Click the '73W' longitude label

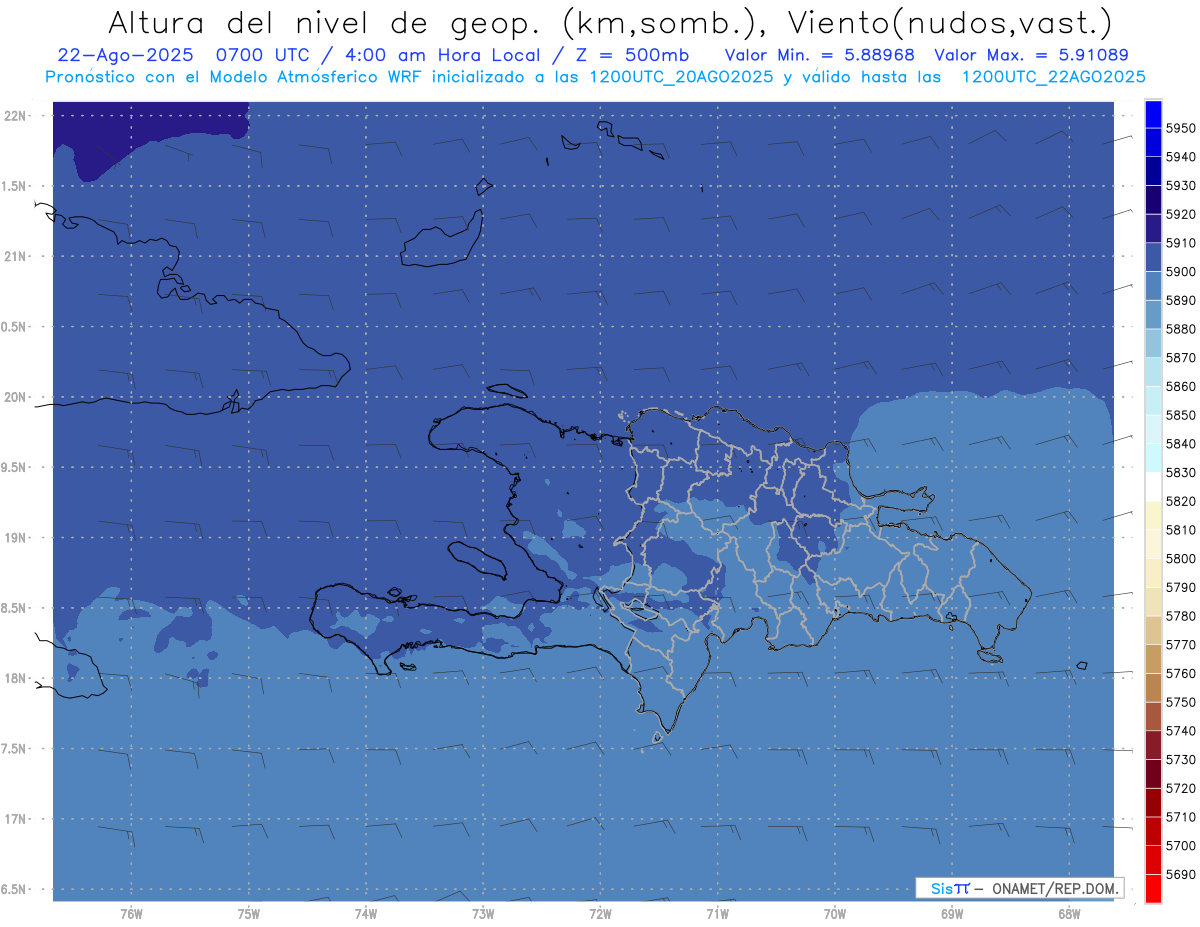483,913
